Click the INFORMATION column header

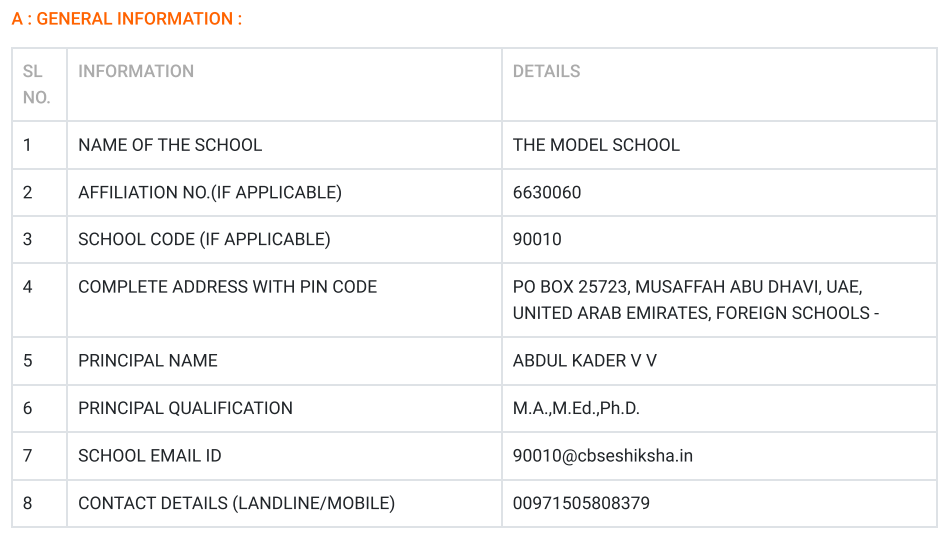tap(136, 72)
